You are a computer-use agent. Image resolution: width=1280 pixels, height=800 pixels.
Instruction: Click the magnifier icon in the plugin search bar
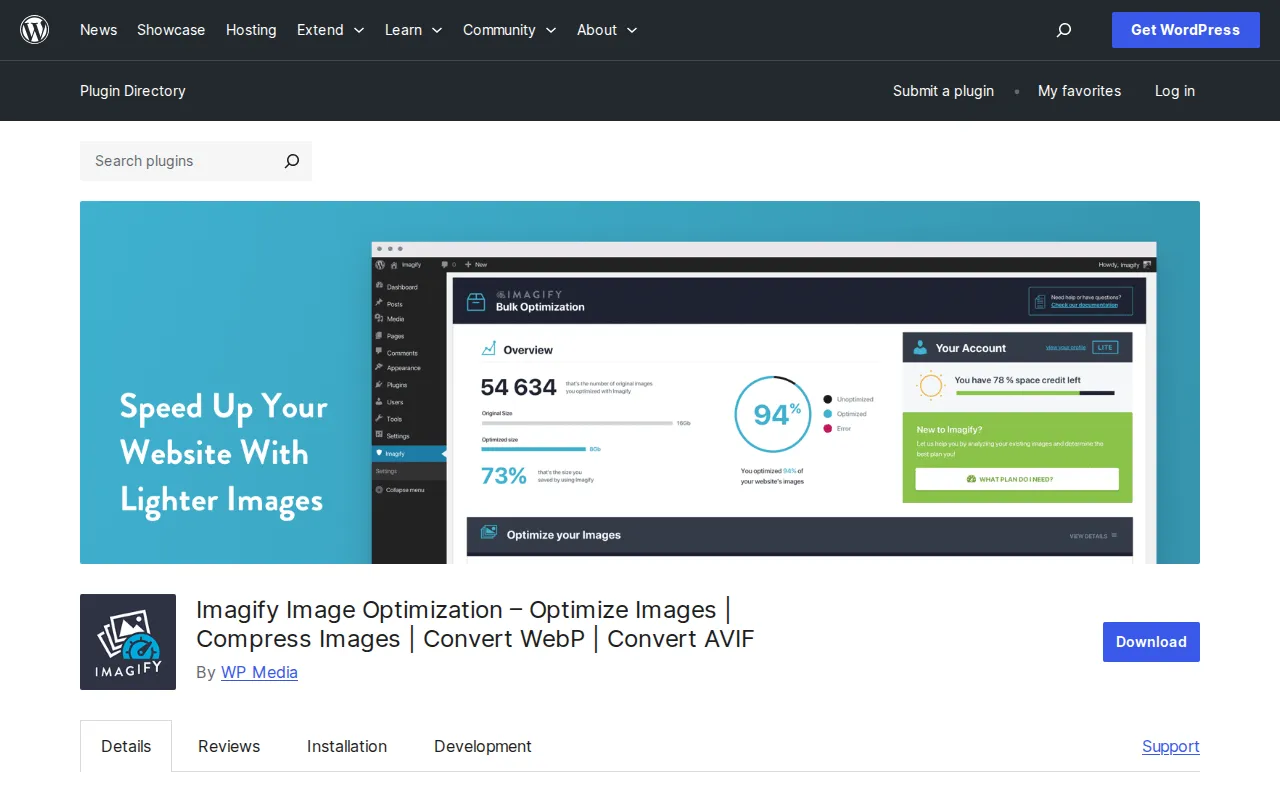click(x=291, y=161)
